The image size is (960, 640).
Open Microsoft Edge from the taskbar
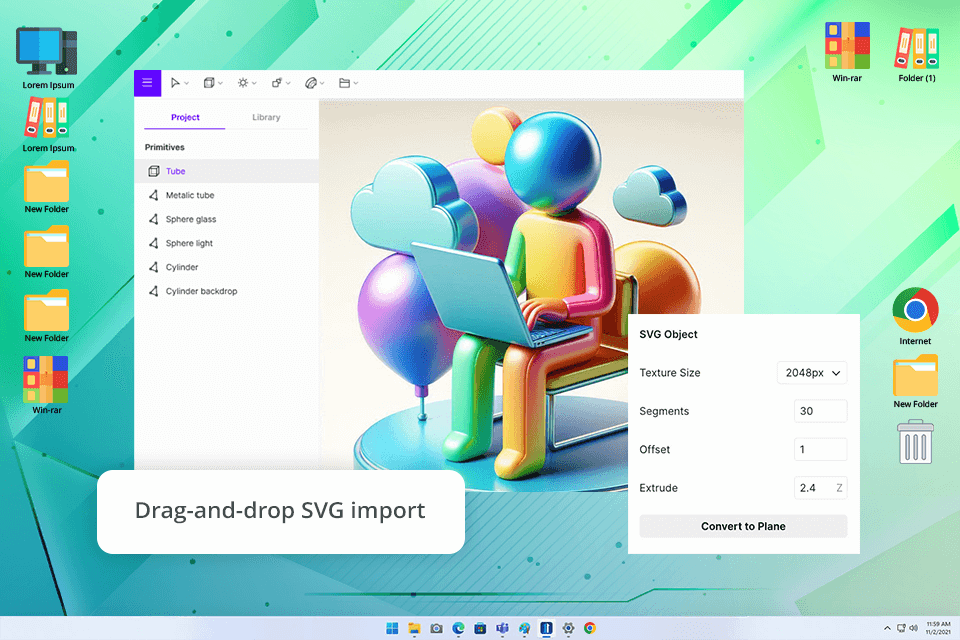459,628
